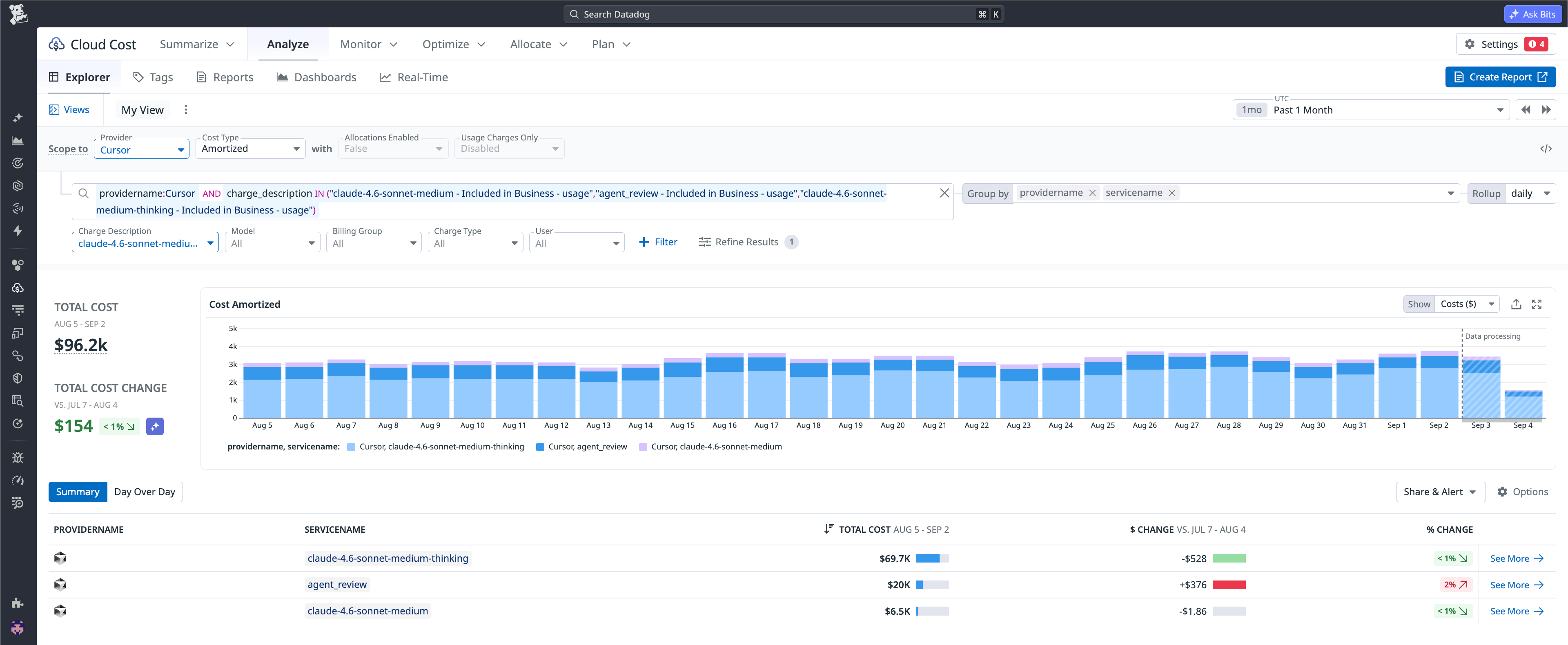Switch to Summary view toggle

(x=77, y=492)
